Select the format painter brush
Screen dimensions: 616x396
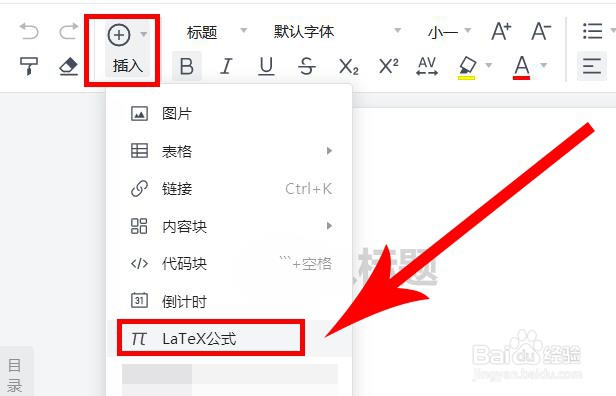(29, 66)
